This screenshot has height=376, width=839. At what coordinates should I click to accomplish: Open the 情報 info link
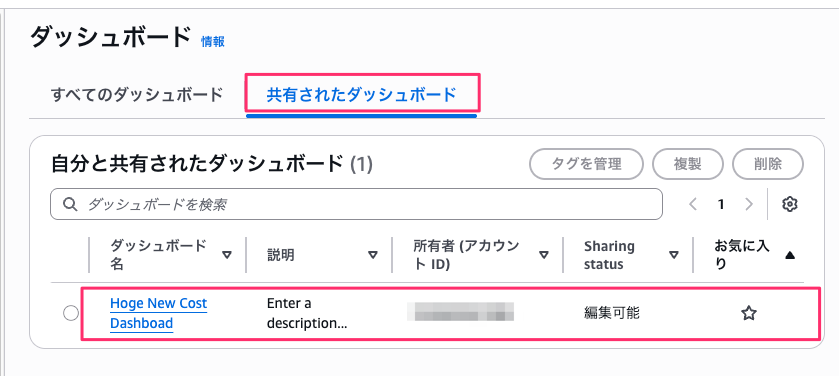[212, 42]
